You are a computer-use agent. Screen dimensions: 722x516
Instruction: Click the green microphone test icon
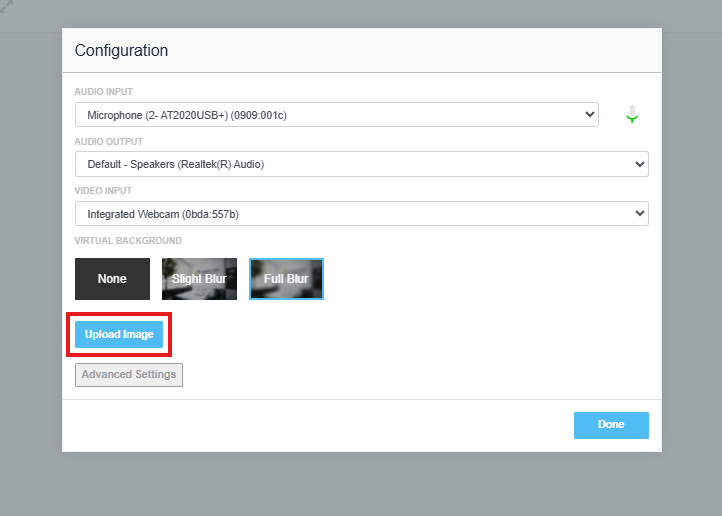click(632, 114)
